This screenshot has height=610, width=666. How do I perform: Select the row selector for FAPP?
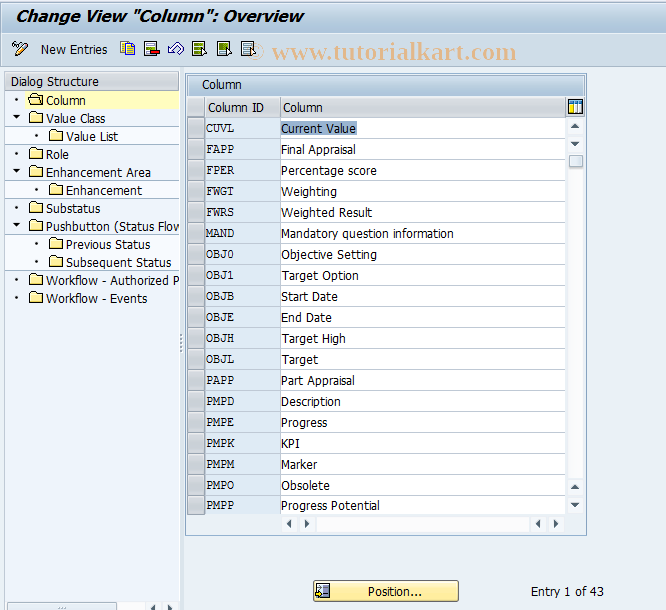pos(196,149)
